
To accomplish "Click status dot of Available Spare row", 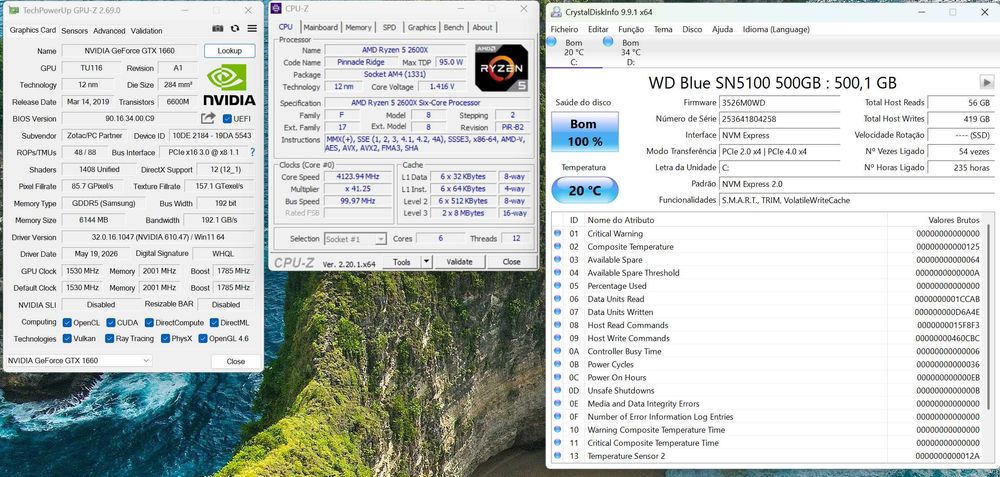I will tap(557, 260).
